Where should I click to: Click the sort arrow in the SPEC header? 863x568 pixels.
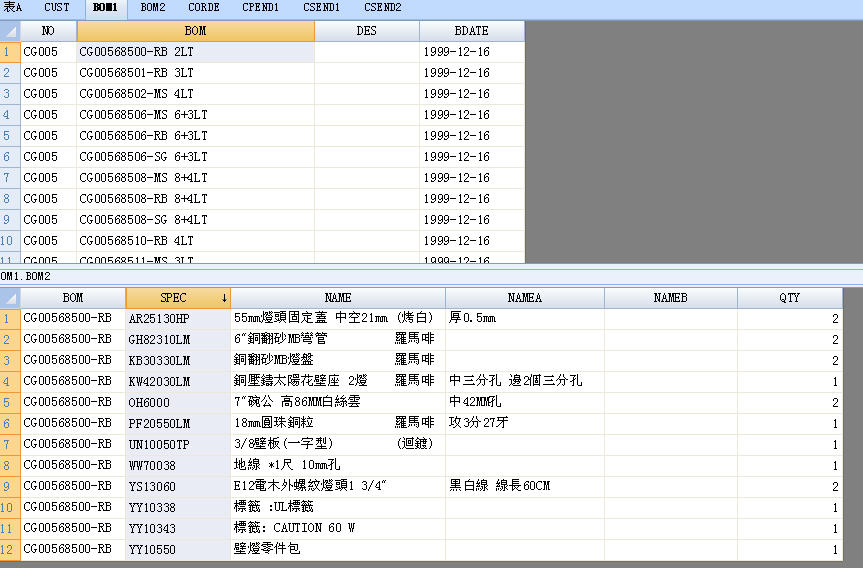[224, 298]
